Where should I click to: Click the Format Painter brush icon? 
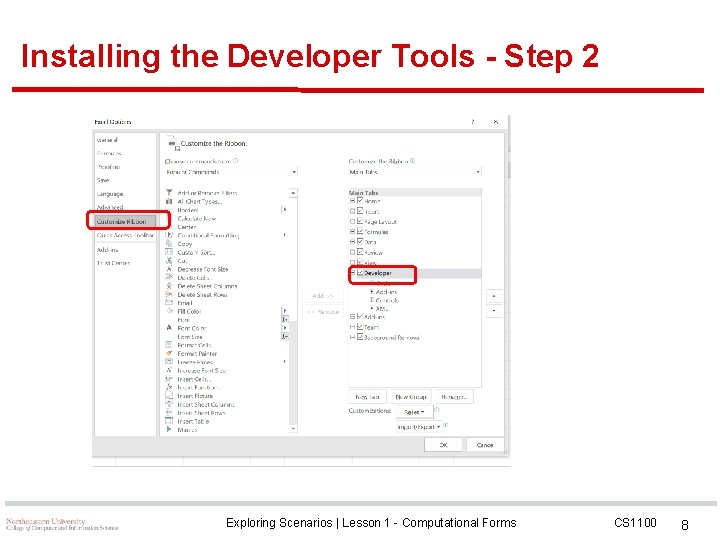coord(169,353)
